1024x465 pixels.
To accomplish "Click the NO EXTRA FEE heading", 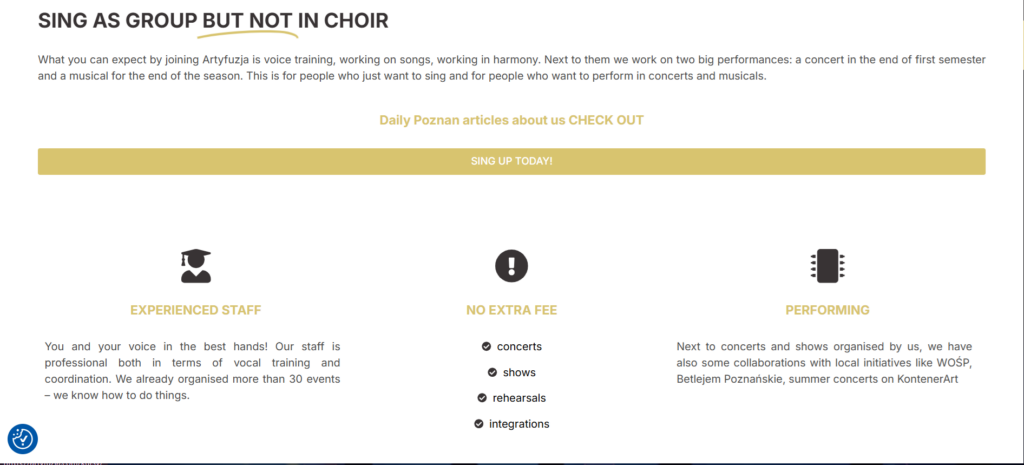I will pos(511,310).
